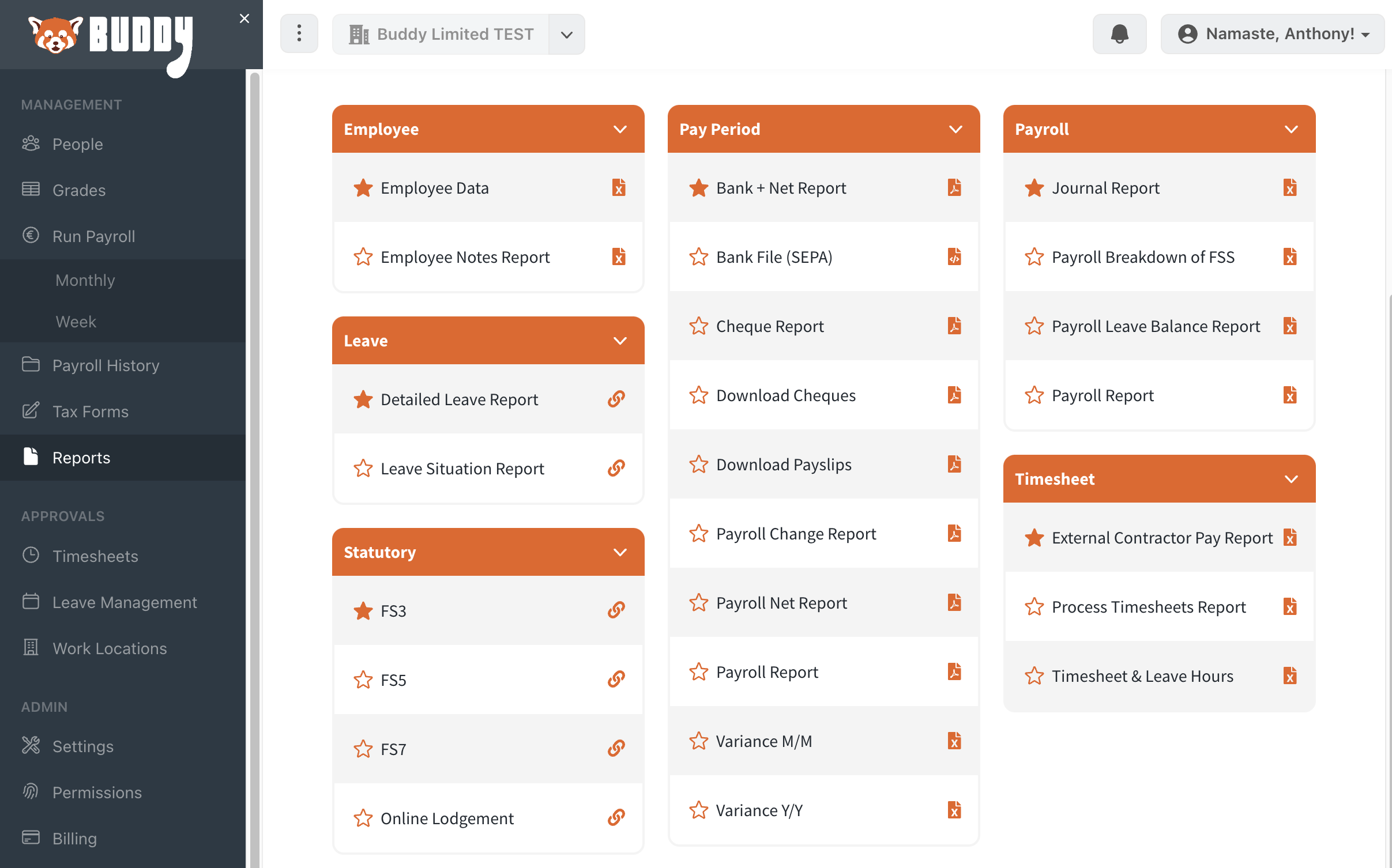Switch to the Week payroll view

76,321
